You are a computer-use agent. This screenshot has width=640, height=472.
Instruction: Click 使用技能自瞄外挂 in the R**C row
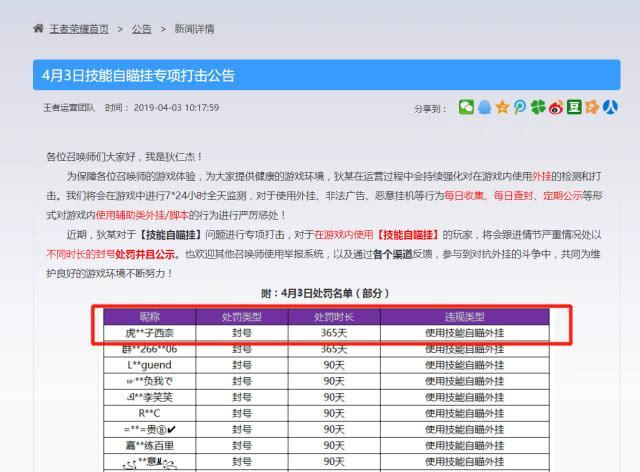(x=465, y=413)
